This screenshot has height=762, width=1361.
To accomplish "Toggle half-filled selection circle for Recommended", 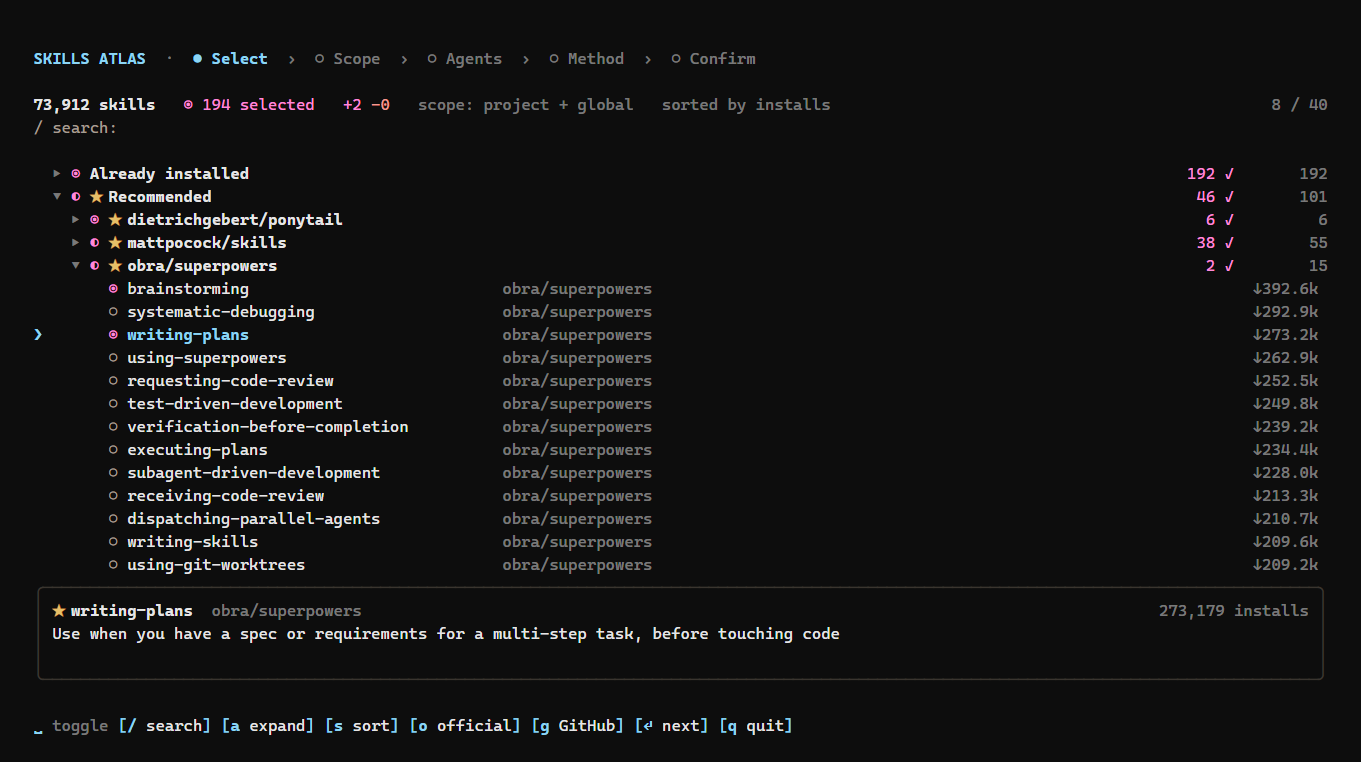I will (x=76, y=197).
